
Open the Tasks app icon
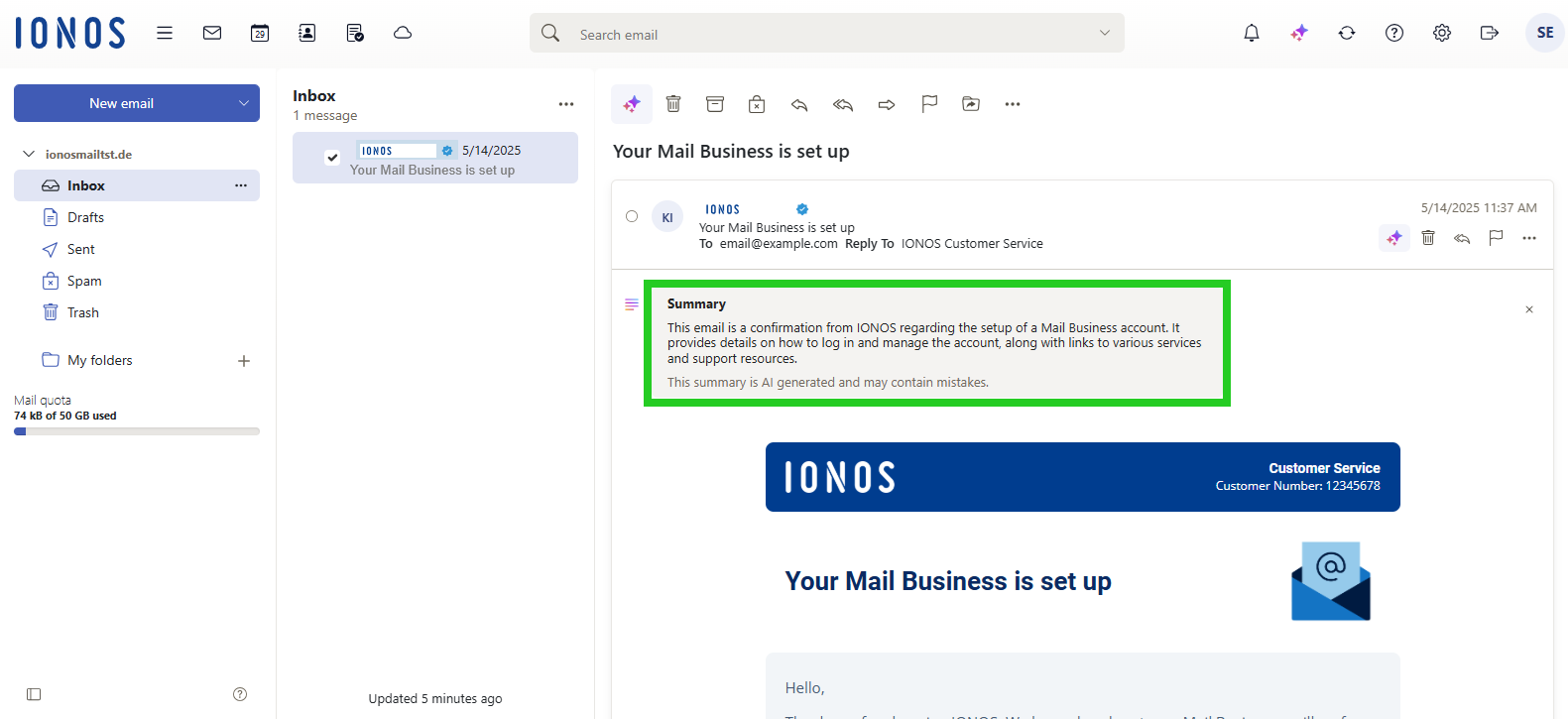coord(355,33)
